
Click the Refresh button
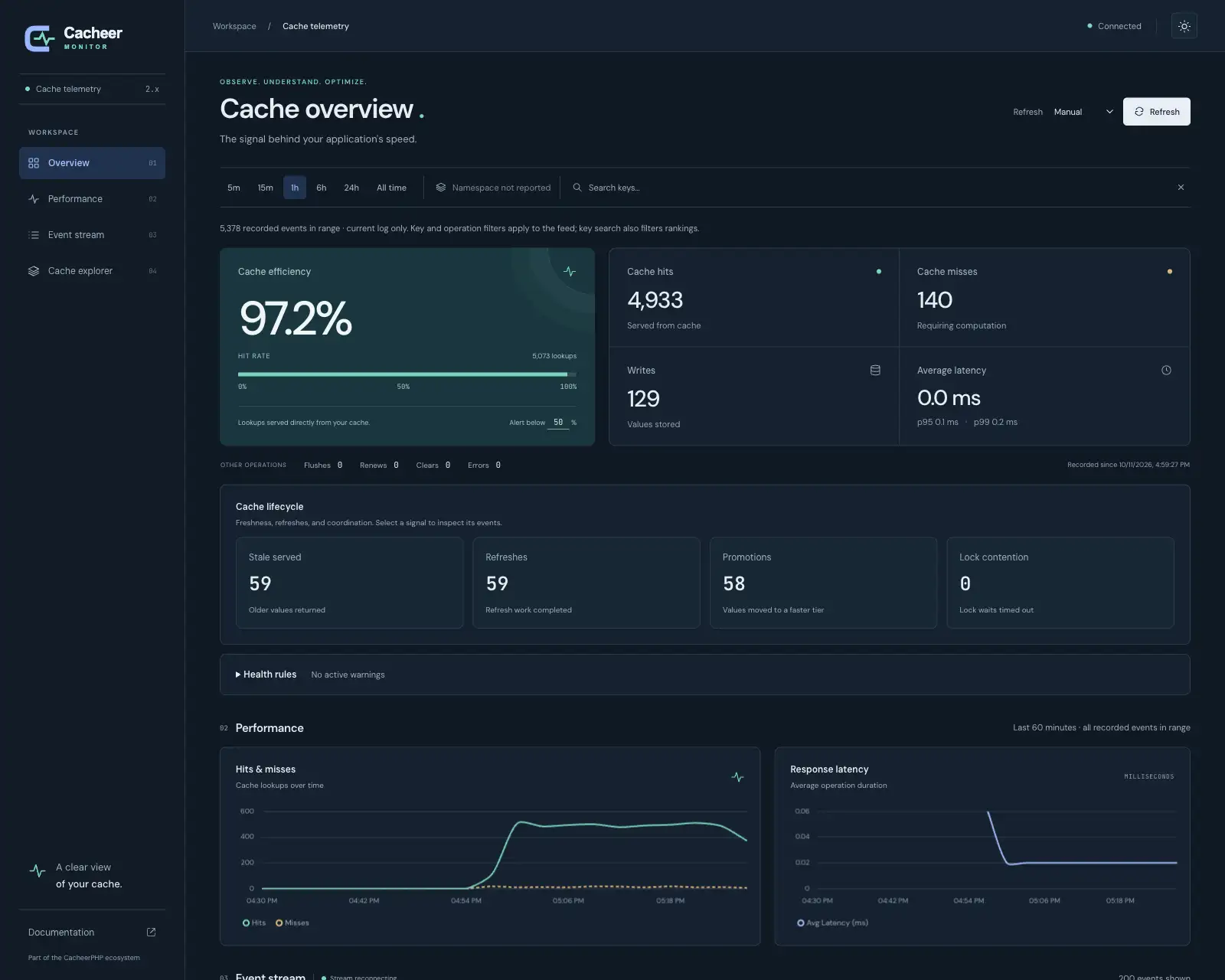click(x=1156, y=112)
